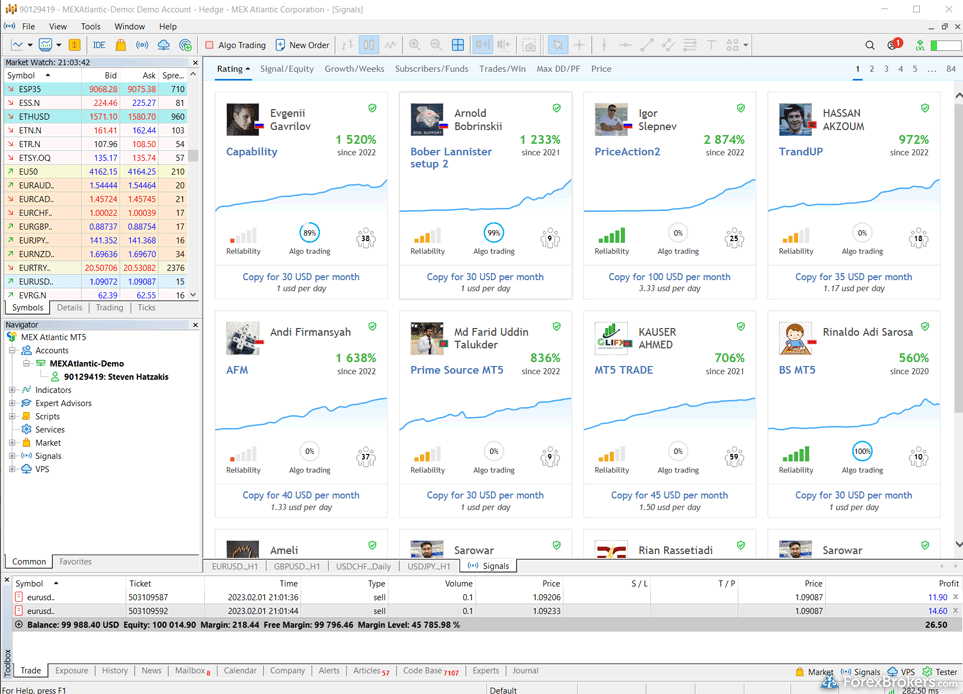Open the VPS cloud icon in the toolbar
963x694 pixels.
(x=163, y=45)
